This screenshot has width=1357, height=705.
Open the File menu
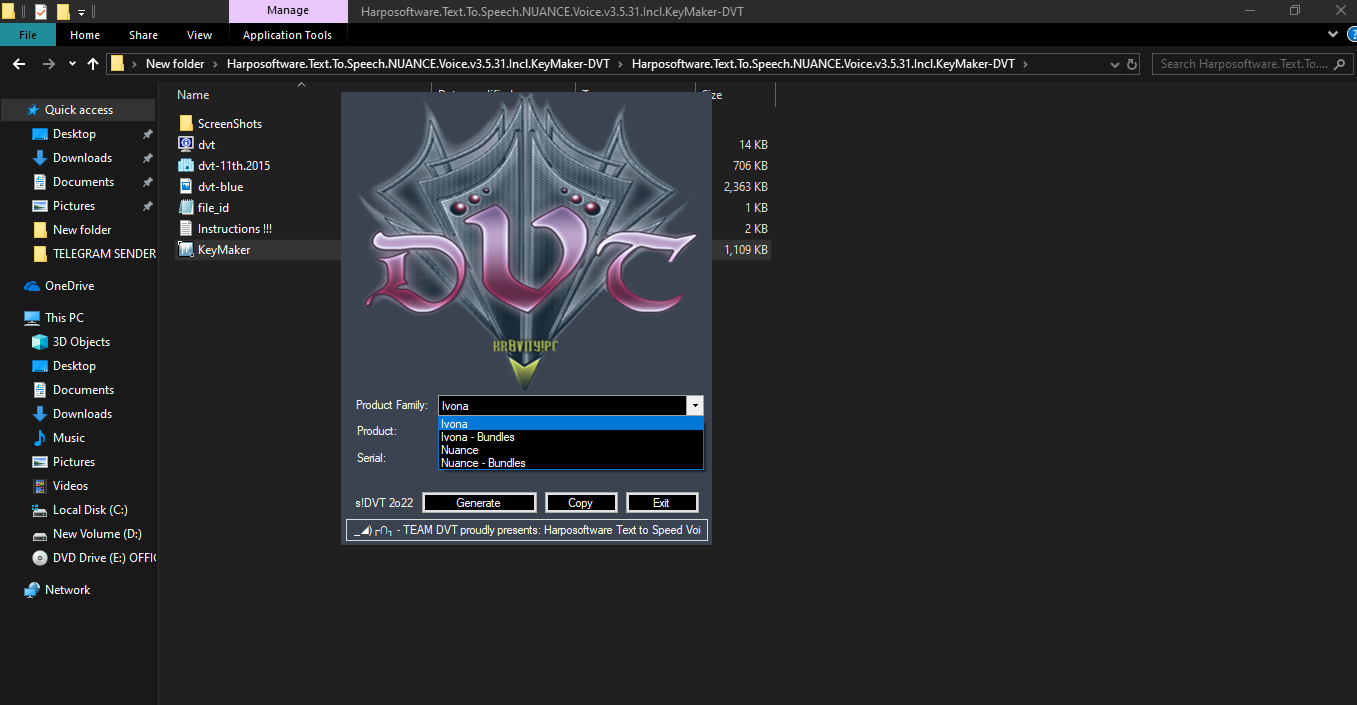[x=28, y=35]
